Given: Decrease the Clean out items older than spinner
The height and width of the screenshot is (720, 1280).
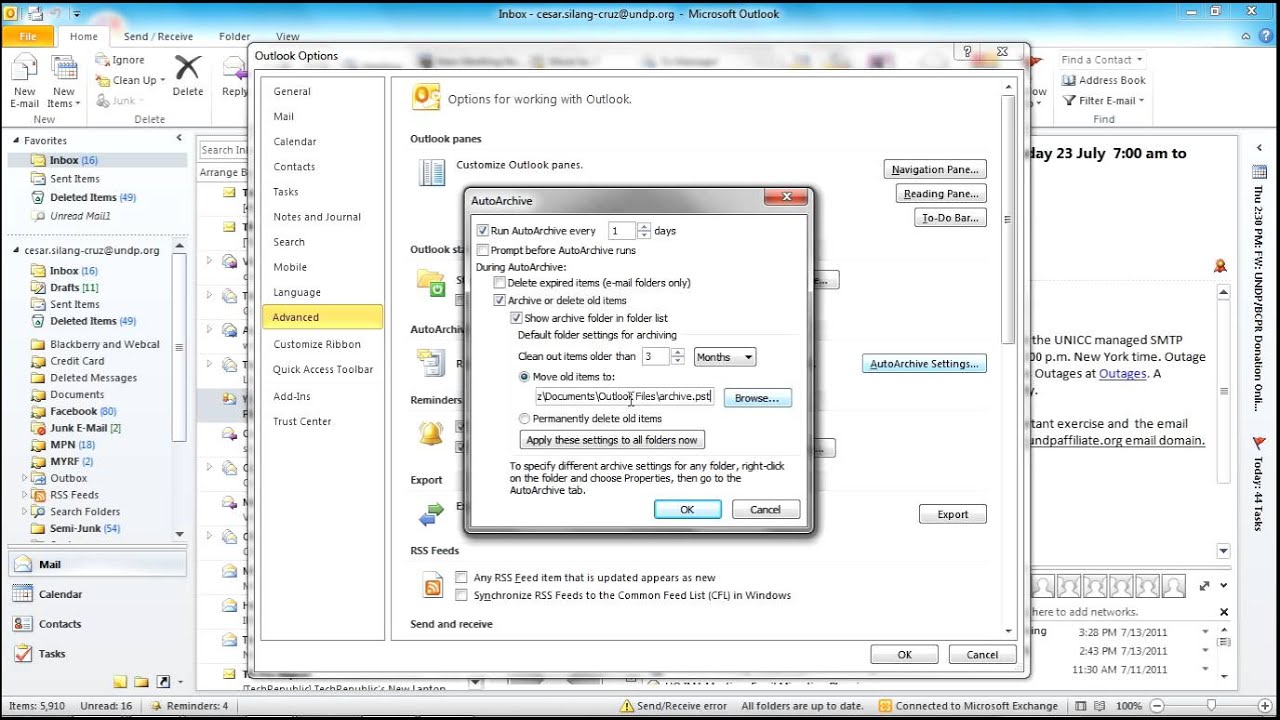Looking at the screenshot, I should (x=678, y=361).
